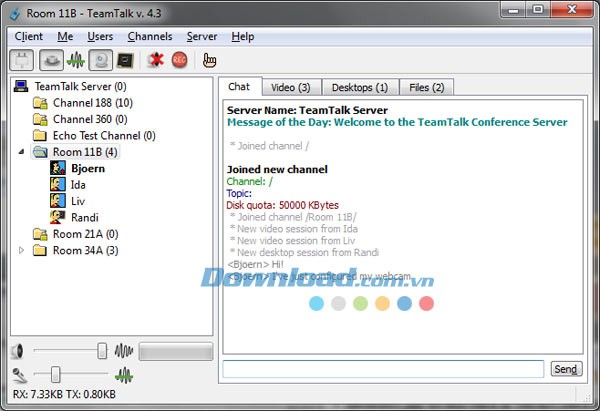Viewport: 600px width, 411px height.
Task: Click the microphone icon at bottom left
Action: point(17,374)
